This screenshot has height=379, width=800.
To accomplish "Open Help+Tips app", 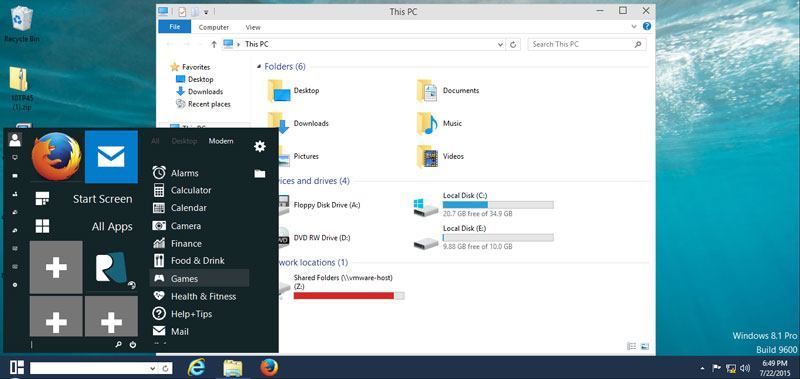I will click(x=182, y=314).
